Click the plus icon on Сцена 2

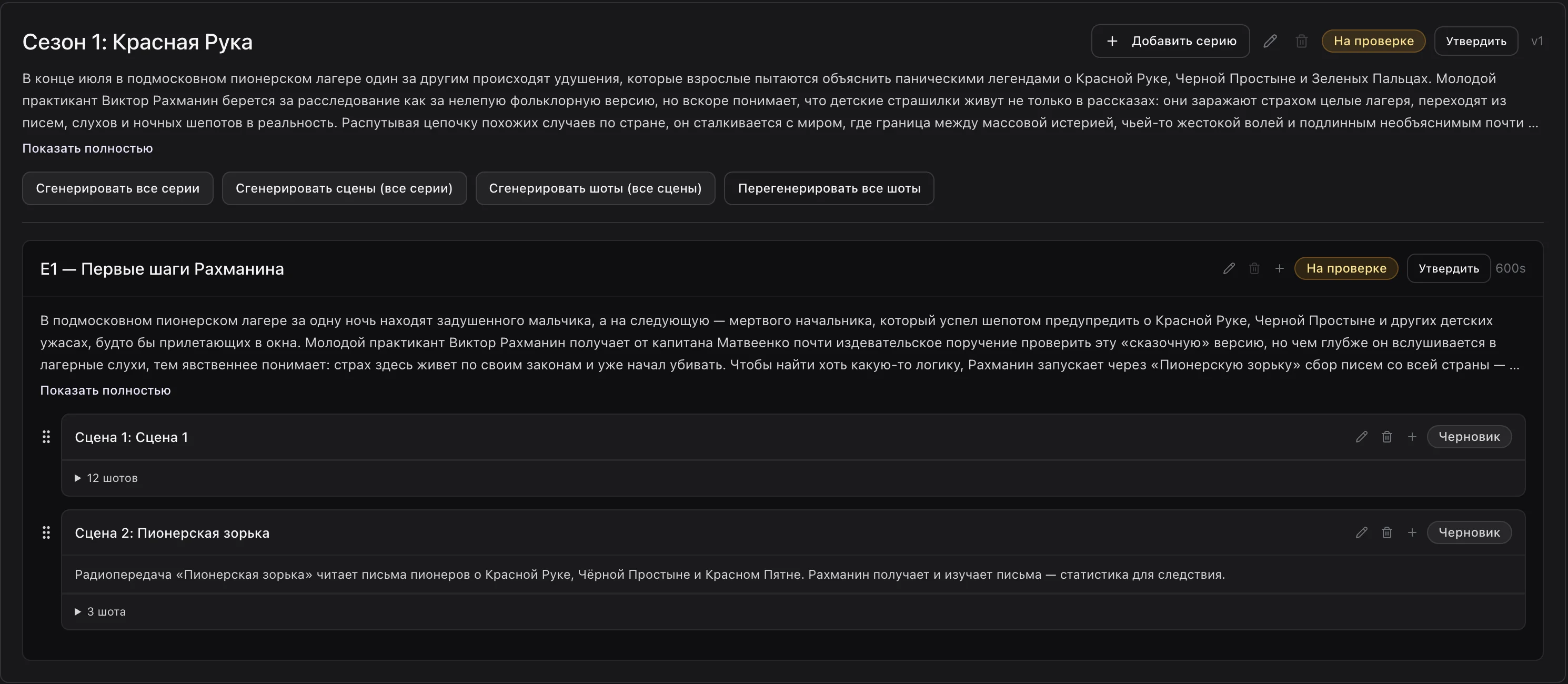click(x=1412, y=532)
